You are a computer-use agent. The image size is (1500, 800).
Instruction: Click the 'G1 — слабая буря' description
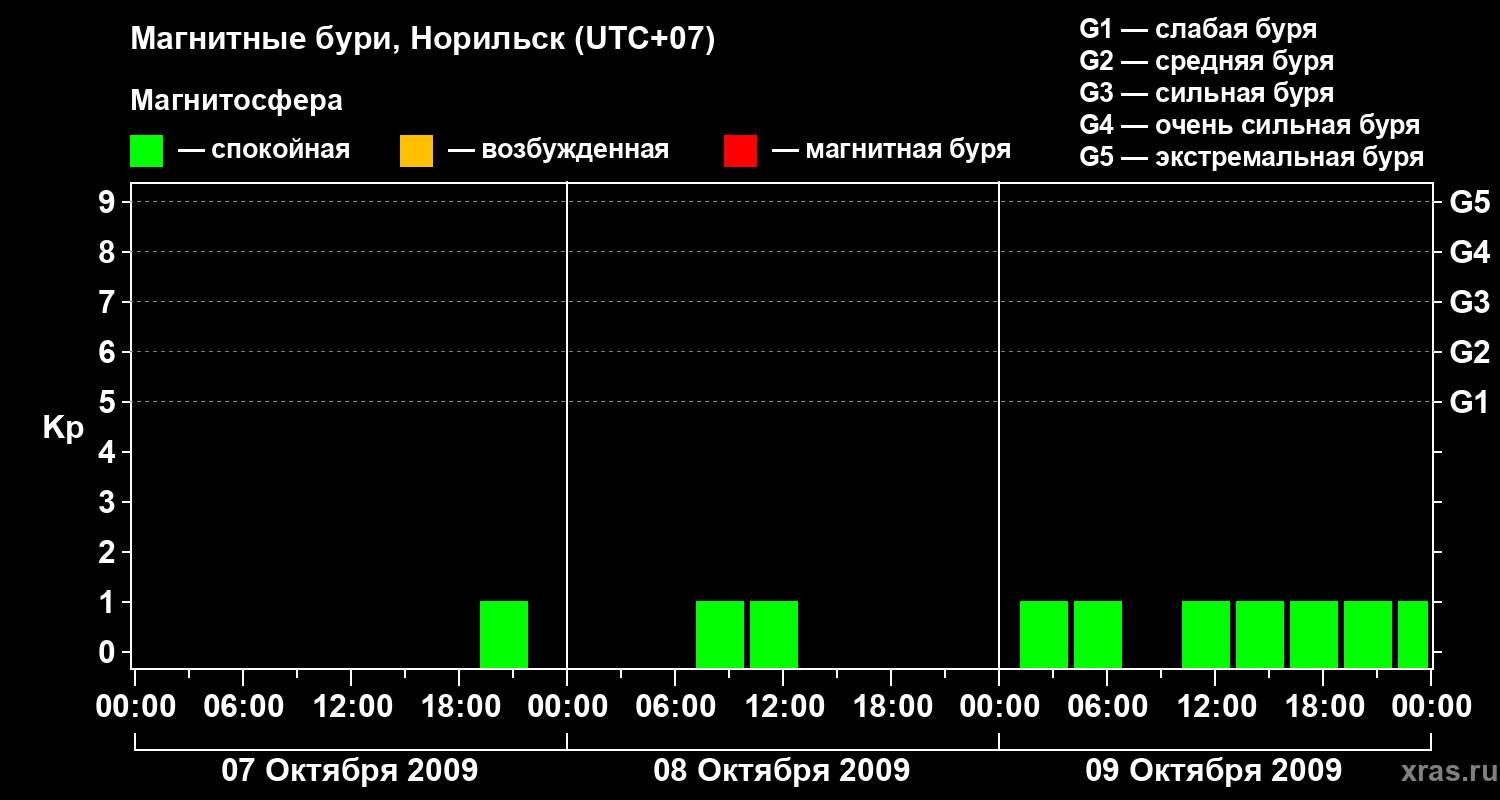coord(1198,28)
